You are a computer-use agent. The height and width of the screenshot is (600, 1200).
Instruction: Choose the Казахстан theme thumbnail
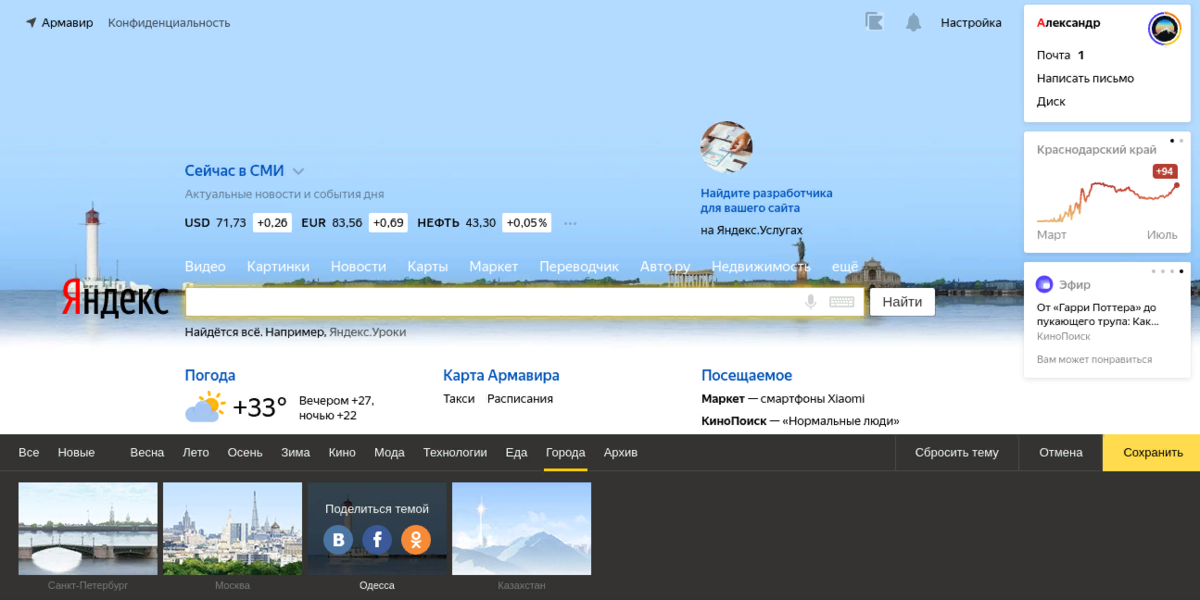521,528
